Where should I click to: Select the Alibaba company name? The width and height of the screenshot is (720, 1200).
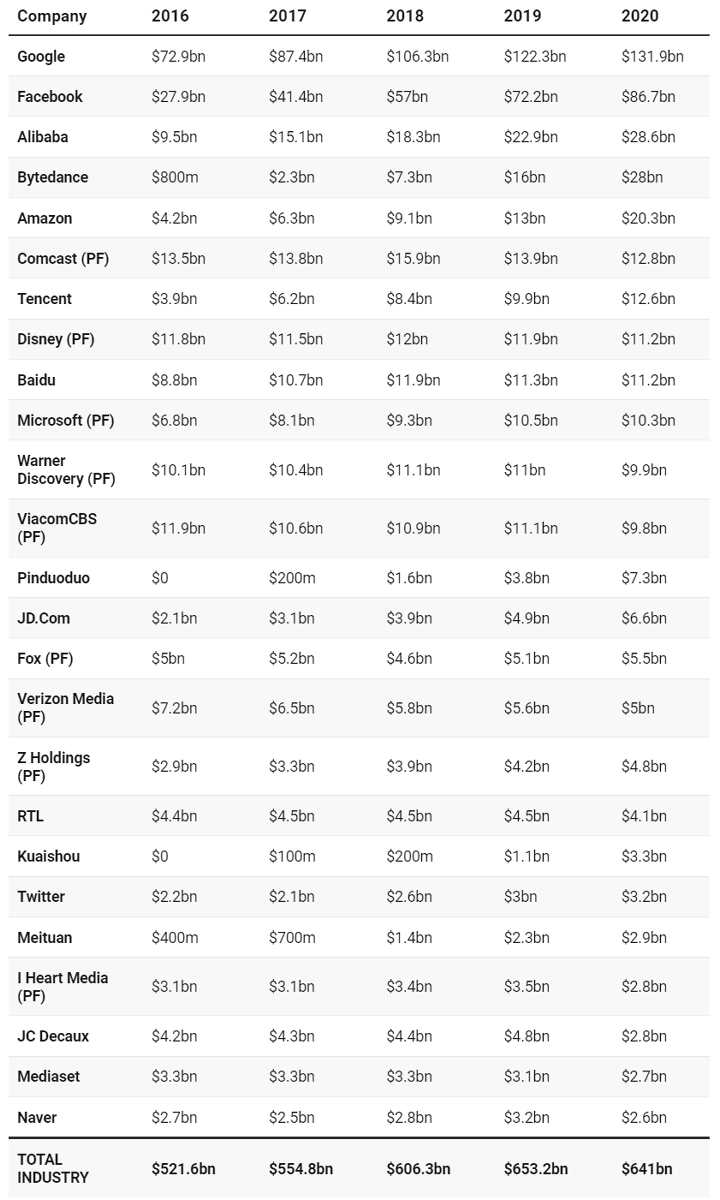coord(43,137)
